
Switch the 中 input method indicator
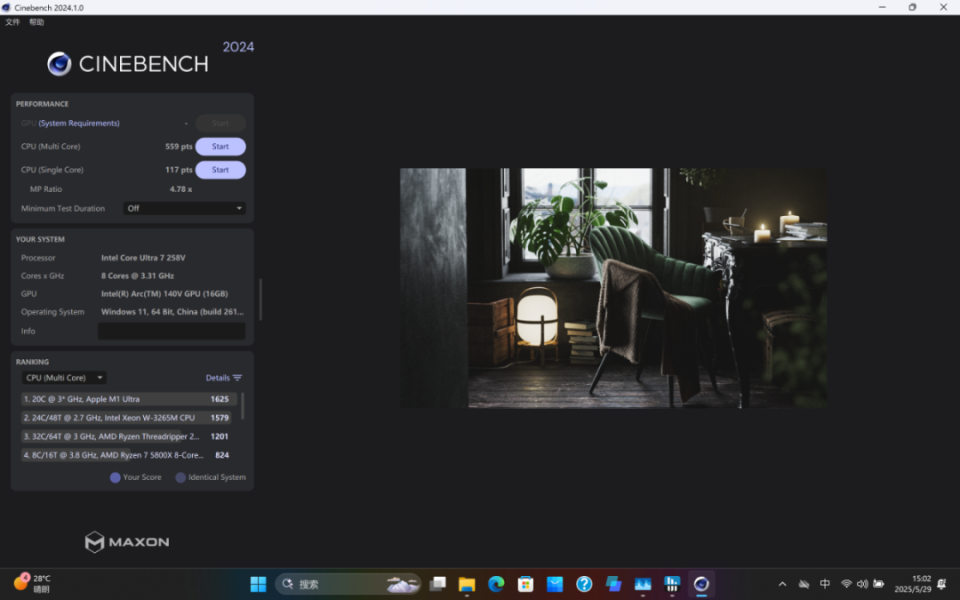point(825,583)
